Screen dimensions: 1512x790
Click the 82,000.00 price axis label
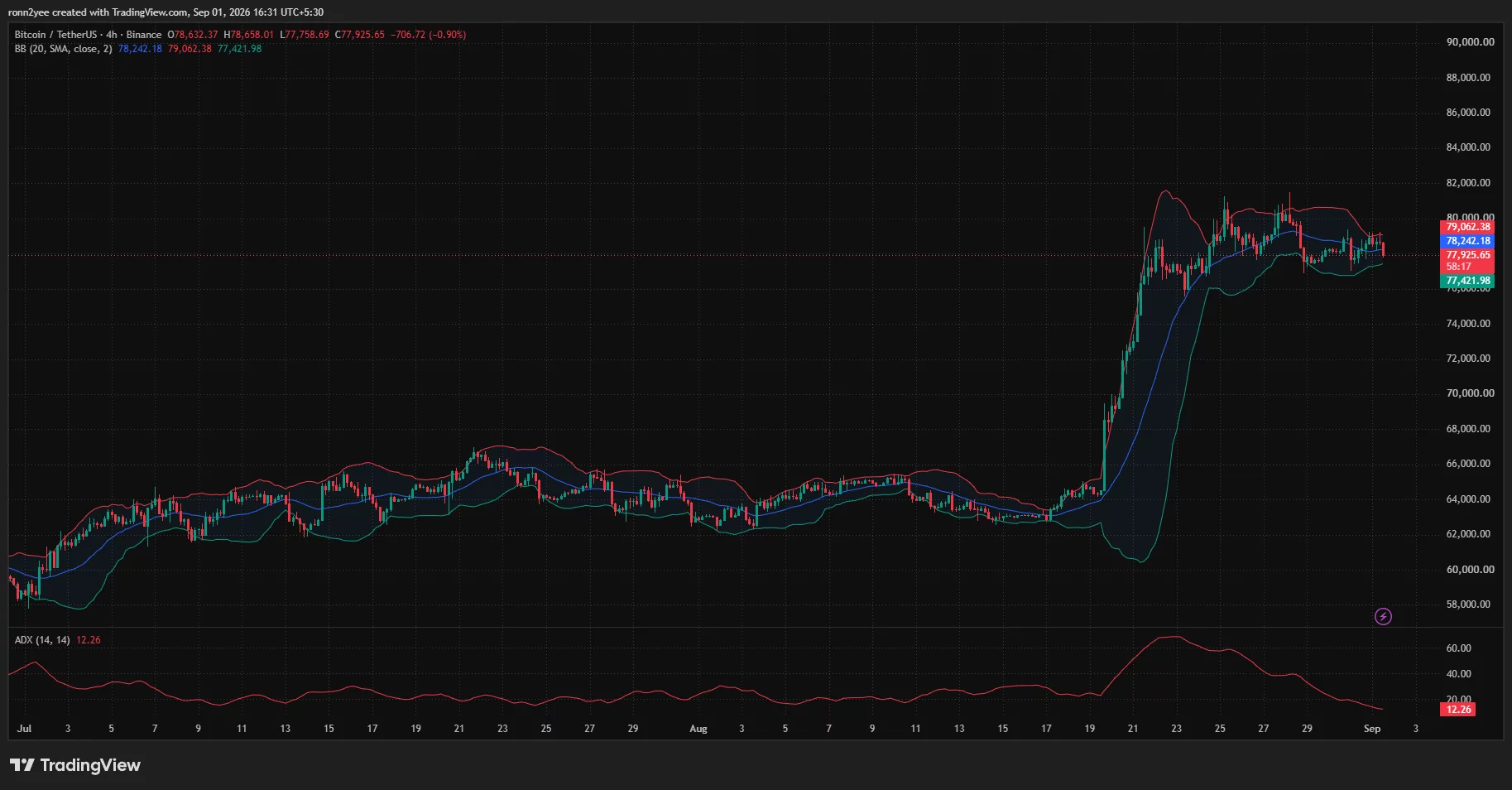coord(1468,183)
